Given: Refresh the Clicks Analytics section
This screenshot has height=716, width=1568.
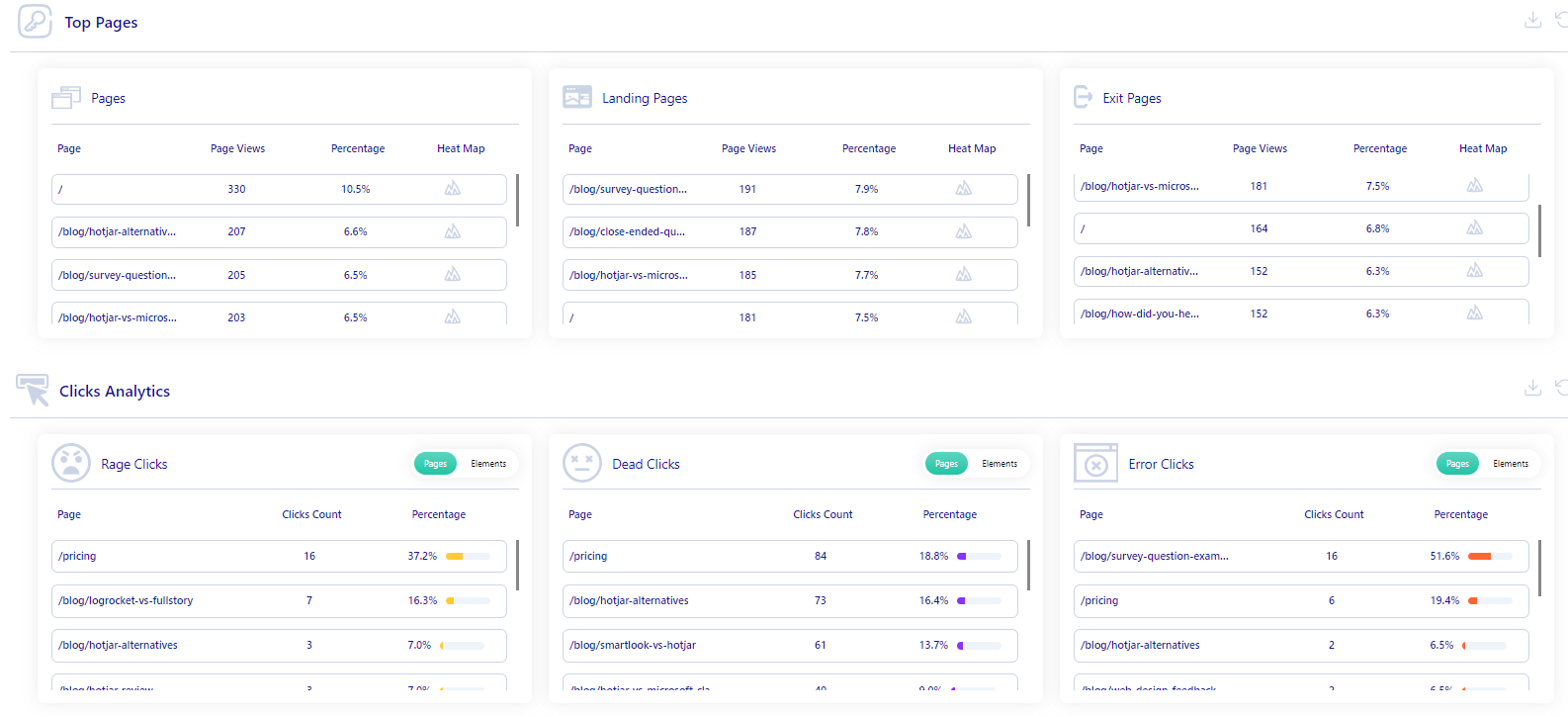Looking at the screenshot, I should coord(1561,388).
